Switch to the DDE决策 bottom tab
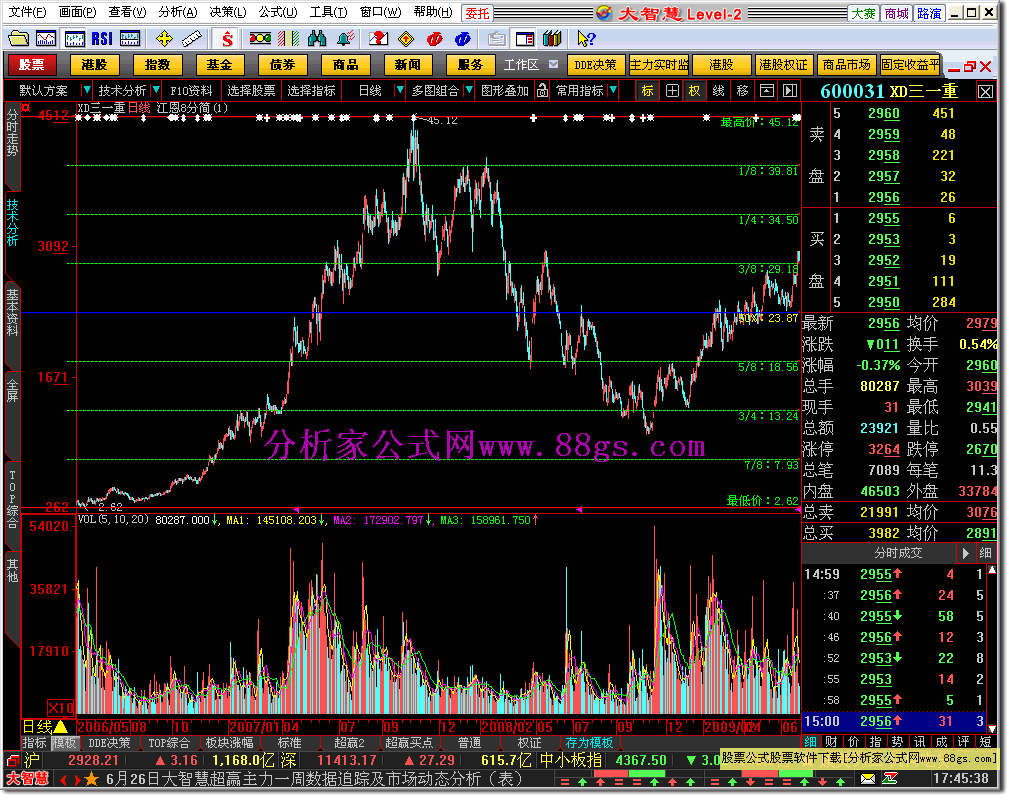The width and height of the screenshot is (1010, 797). click(x=109, y=743)
